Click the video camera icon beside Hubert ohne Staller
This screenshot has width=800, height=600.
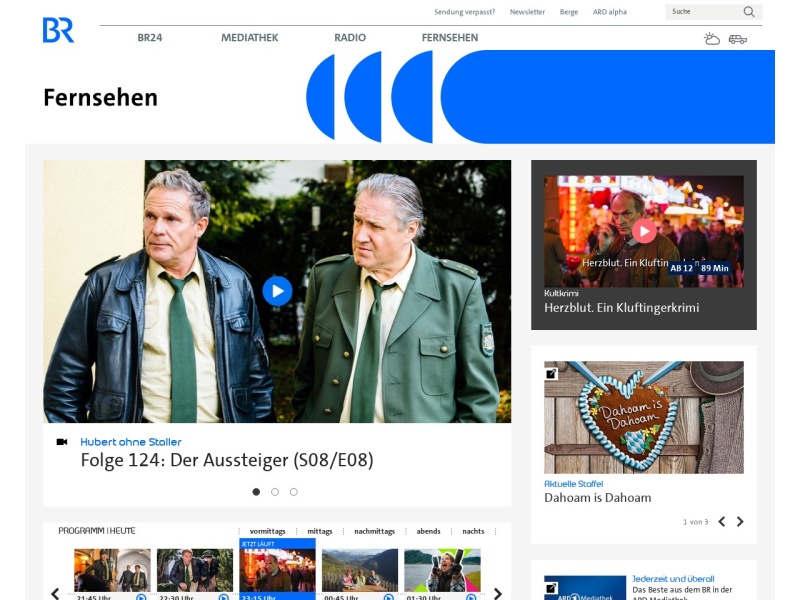click(62, 442)
